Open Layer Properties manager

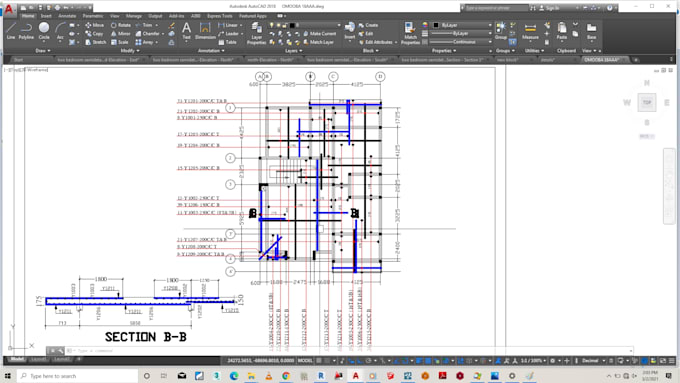pyautogui.click(x=256, y=34)
